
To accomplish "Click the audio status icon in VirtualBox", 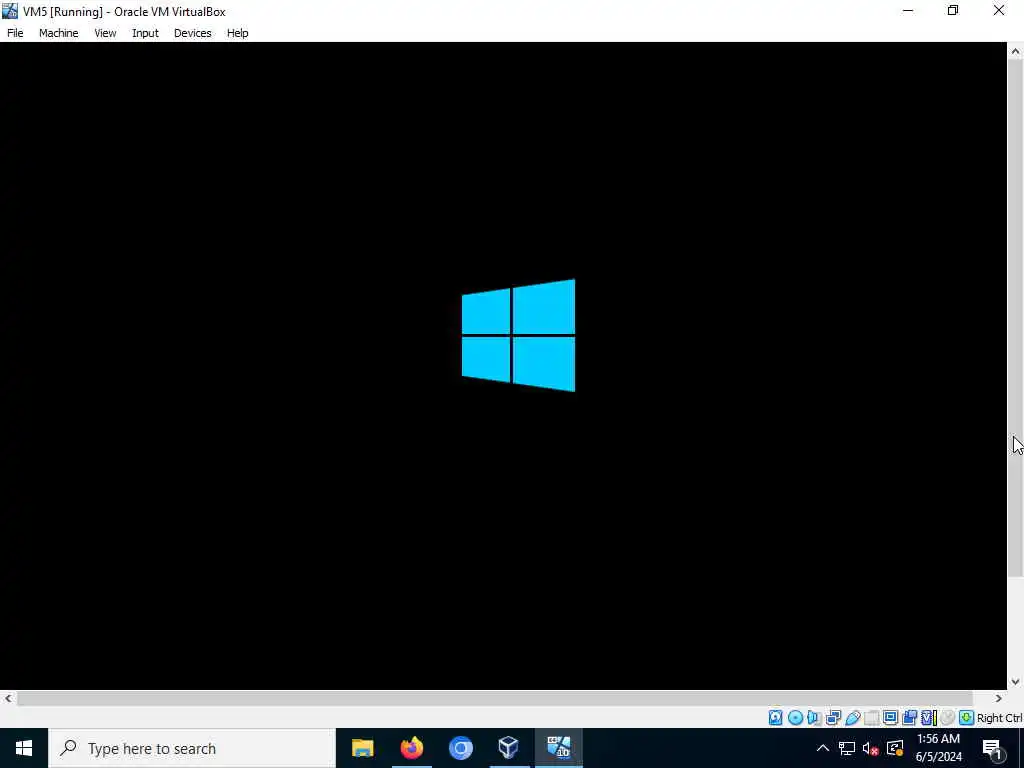I will [x=814, y=718].
